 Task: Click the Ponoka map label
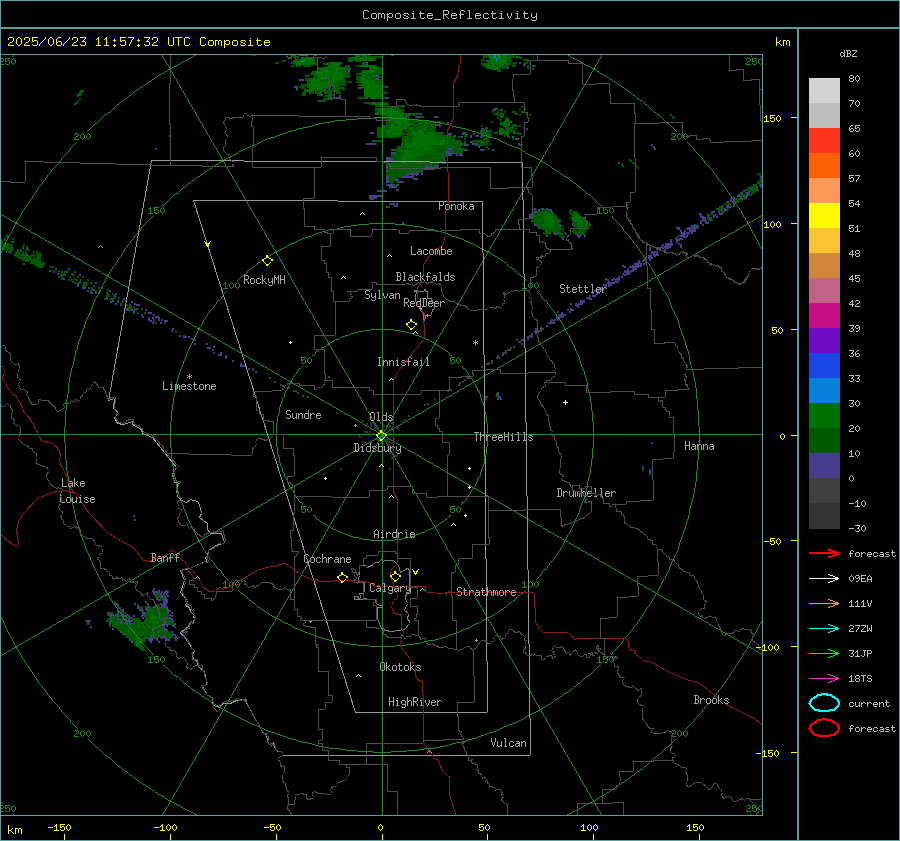pos(456,206)
